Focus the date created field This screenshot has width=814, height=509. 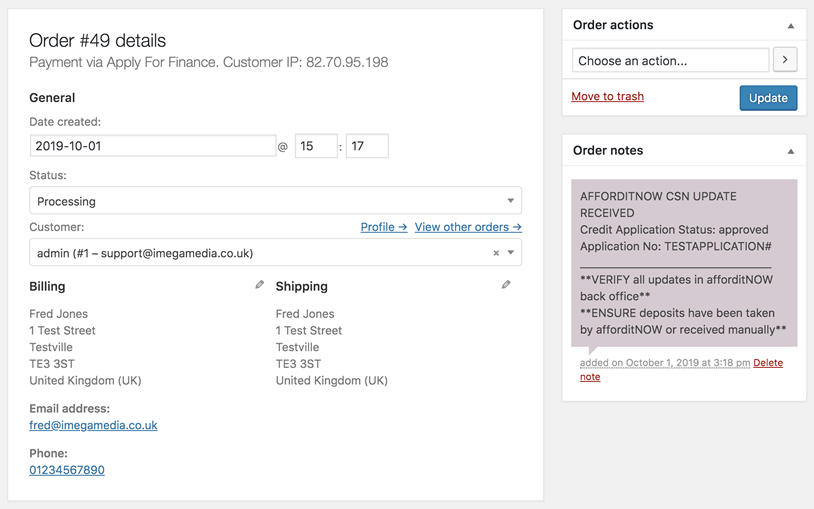153,146
